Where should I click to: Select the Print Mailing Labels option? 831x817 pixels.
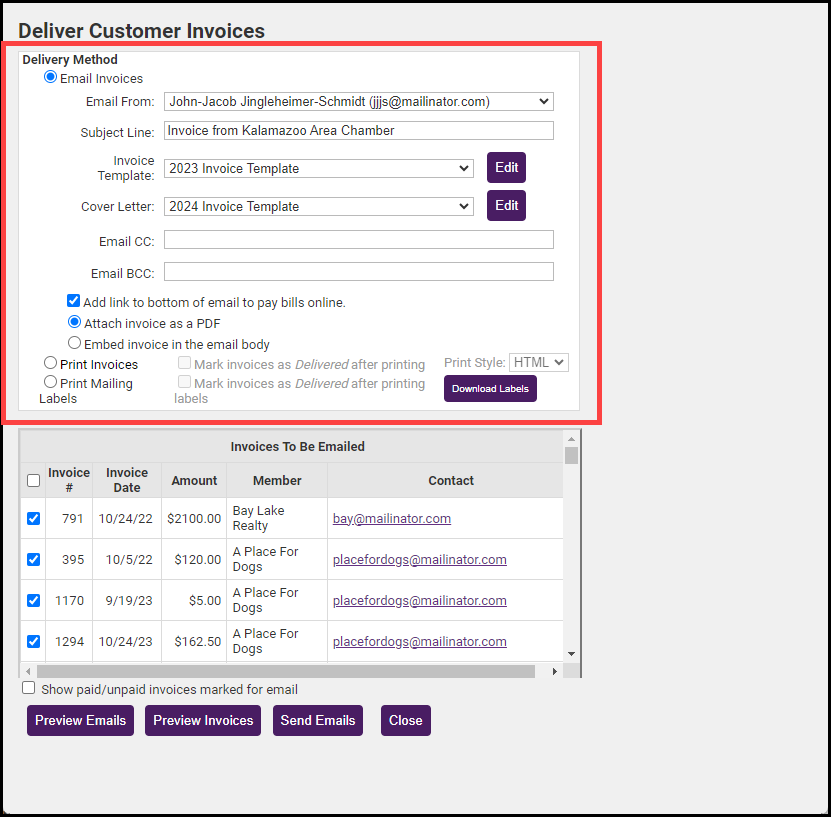point(51,382)
